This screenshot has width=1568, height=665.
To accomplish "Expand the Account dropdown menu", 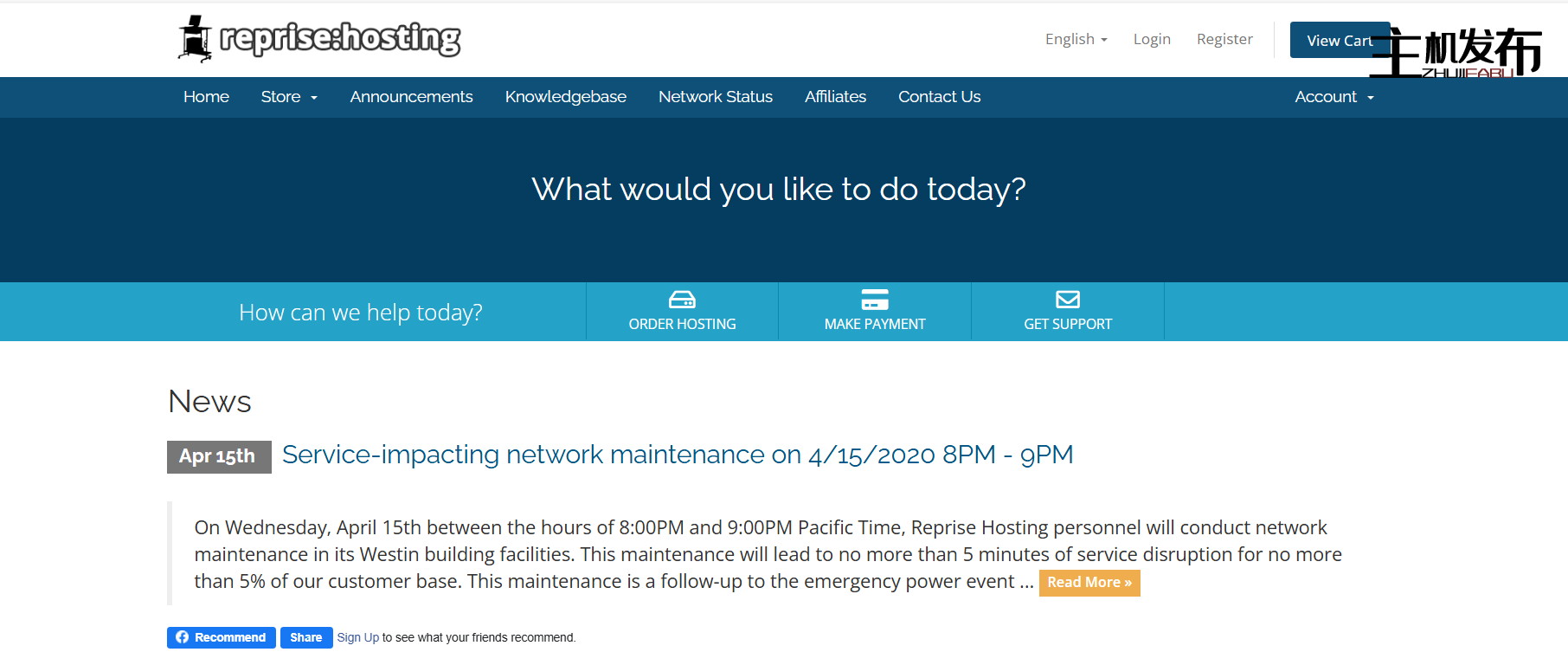I will click(x=1333, y=97).
